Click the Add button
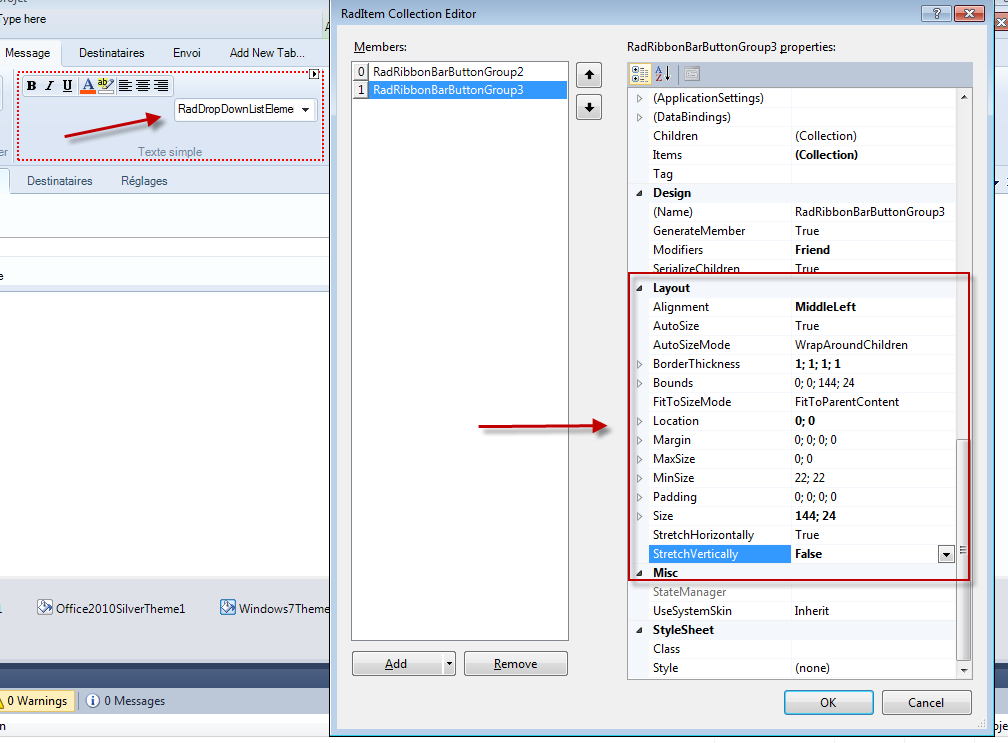 click(x=397, y=663)
